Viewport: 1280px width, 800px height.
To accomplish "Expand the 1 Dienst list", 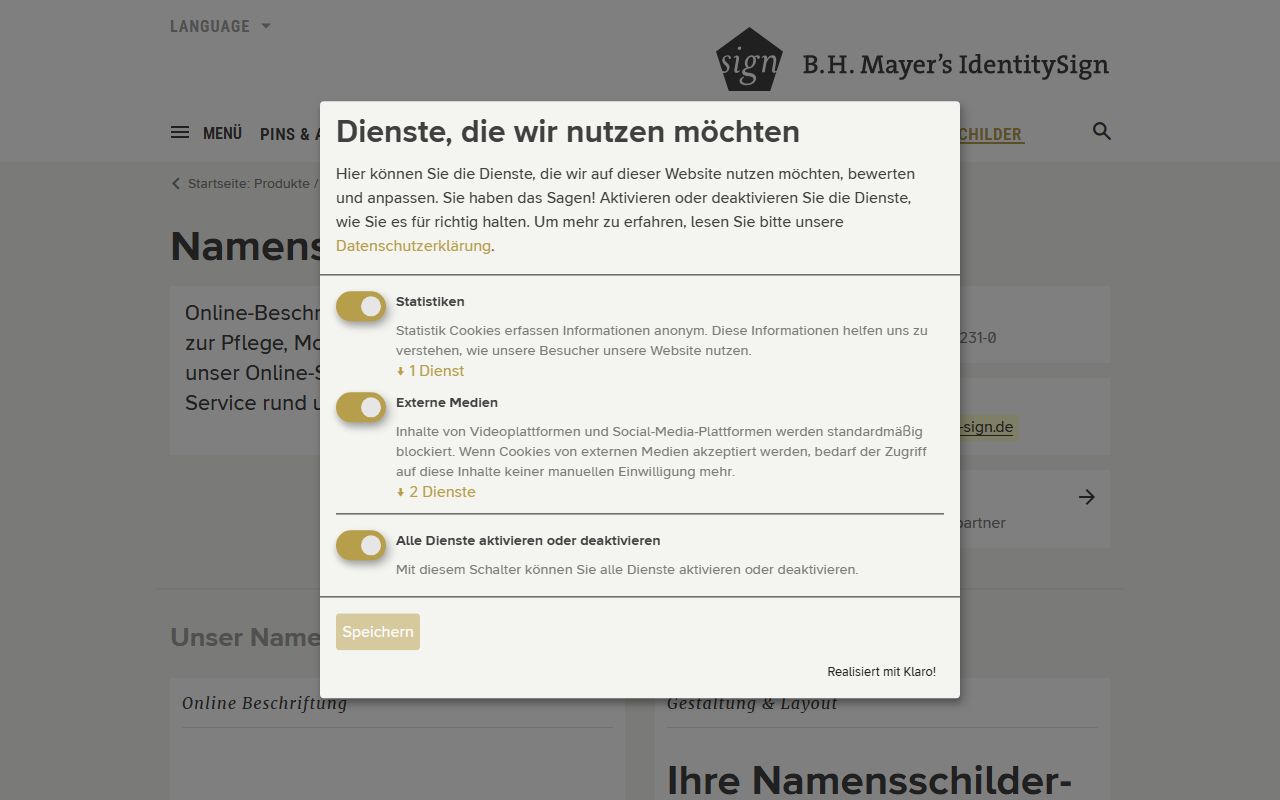I will pyautogui.click(x=430, y=371).
